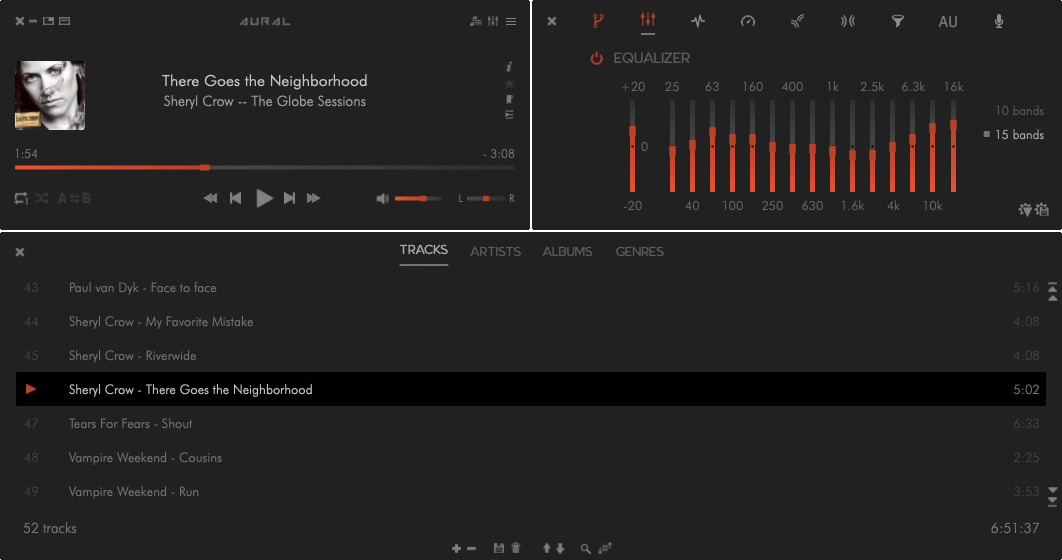
Task: Move selected tracks up with the up arrow
Action: tap(547, 548)
